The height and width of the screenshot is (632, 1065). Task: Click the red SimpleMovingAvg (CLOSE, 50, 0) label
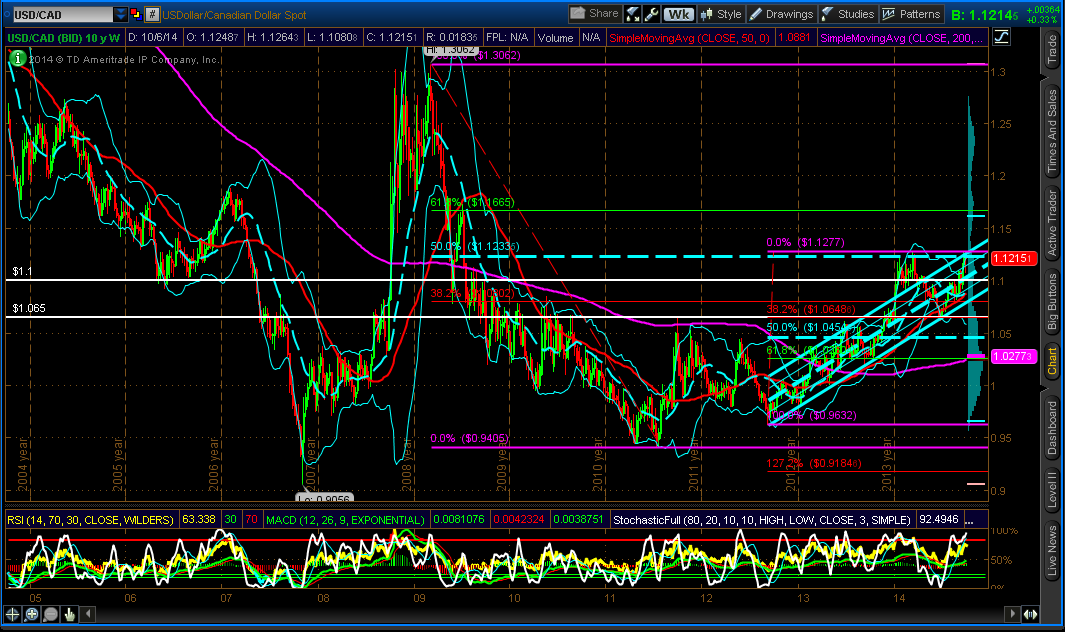[x=689, y=38]
